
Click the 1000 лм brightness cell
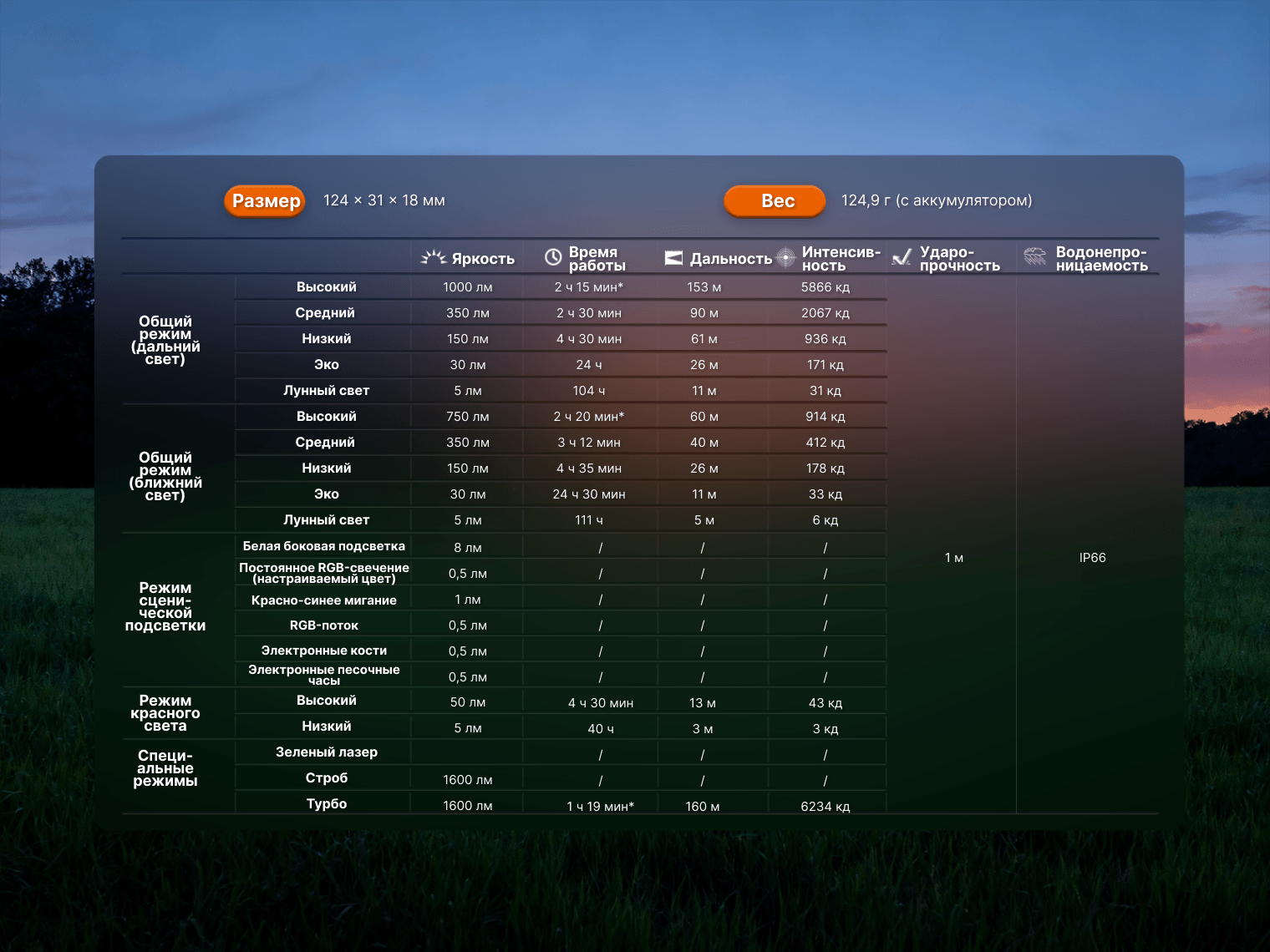[x=468, y=287]
